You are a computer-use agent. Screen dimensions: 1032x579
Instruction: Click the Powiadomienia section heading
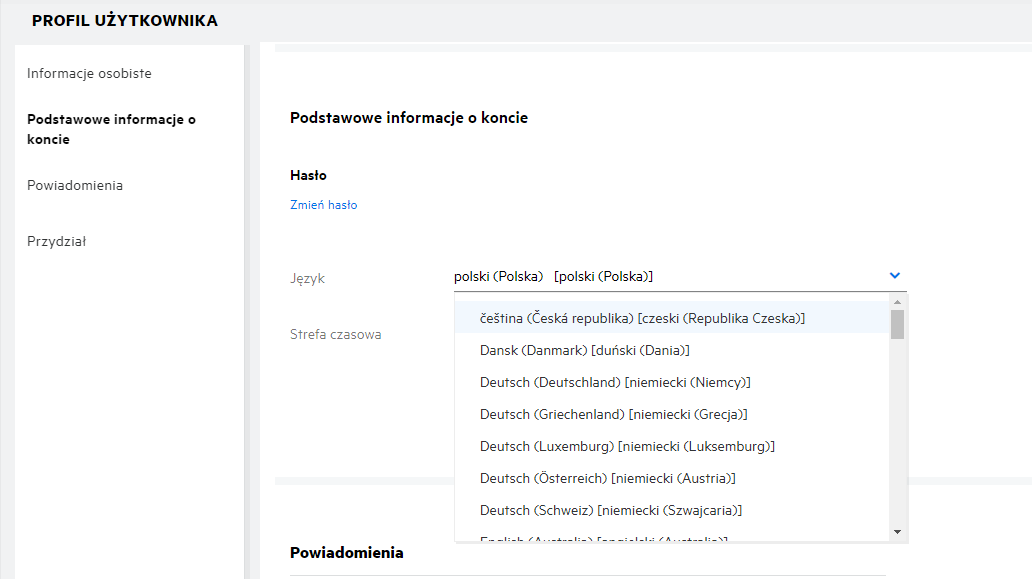346,552
